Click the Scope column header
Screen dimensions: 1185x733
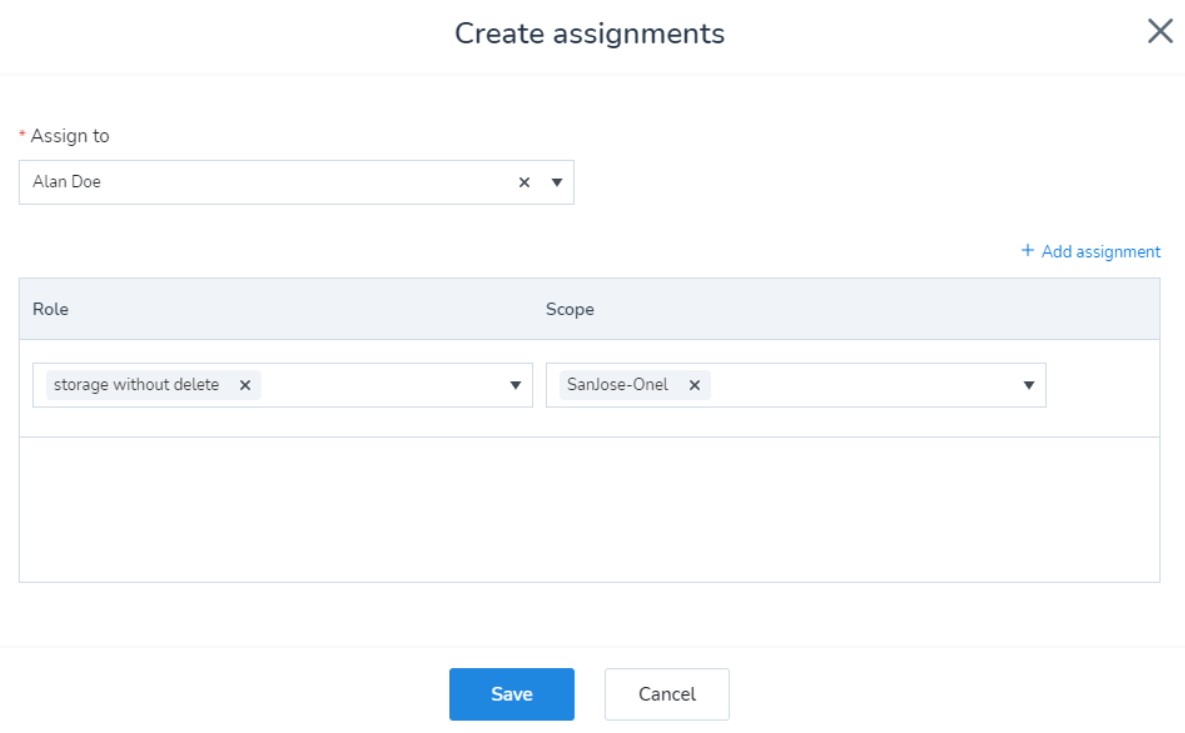click(x=570, y=309)
